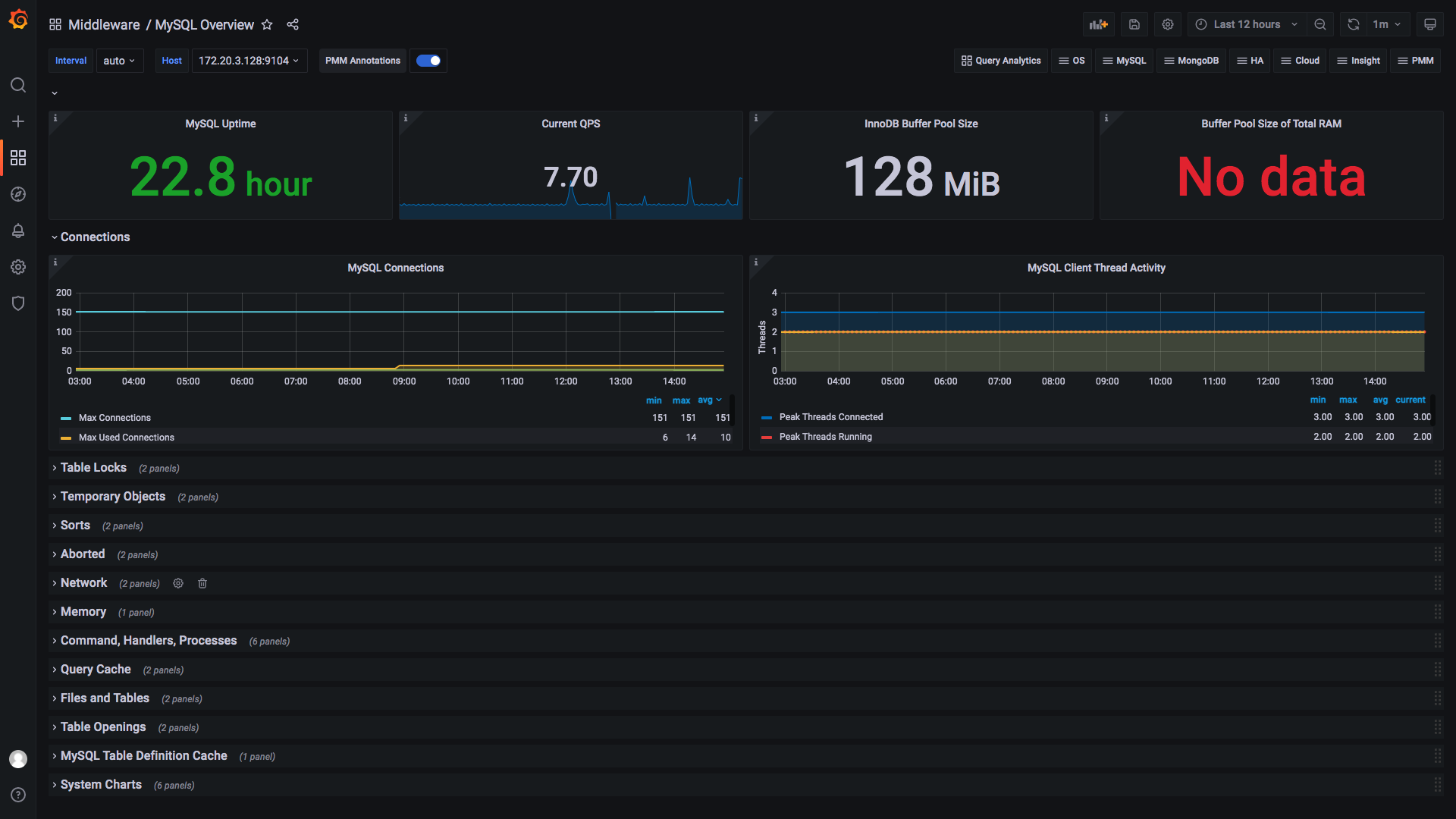This screenshot has width=1456, height=819.
Task: Expand the System Charts row
Action: click(101, 785)
